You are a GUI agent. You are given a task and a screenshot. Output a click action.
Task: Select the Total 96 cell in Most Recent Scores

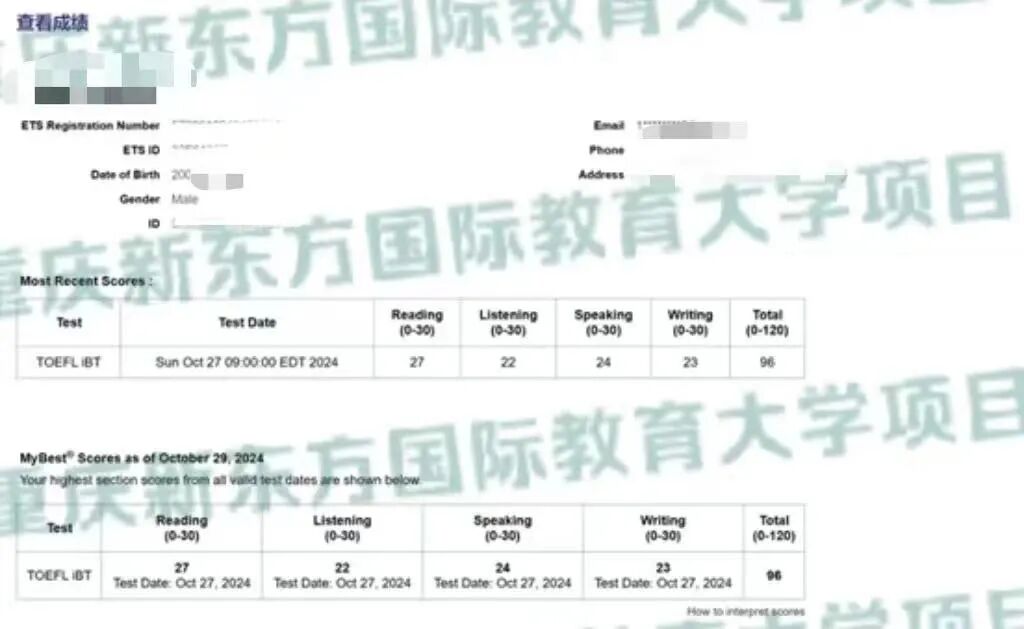[767, 363]
